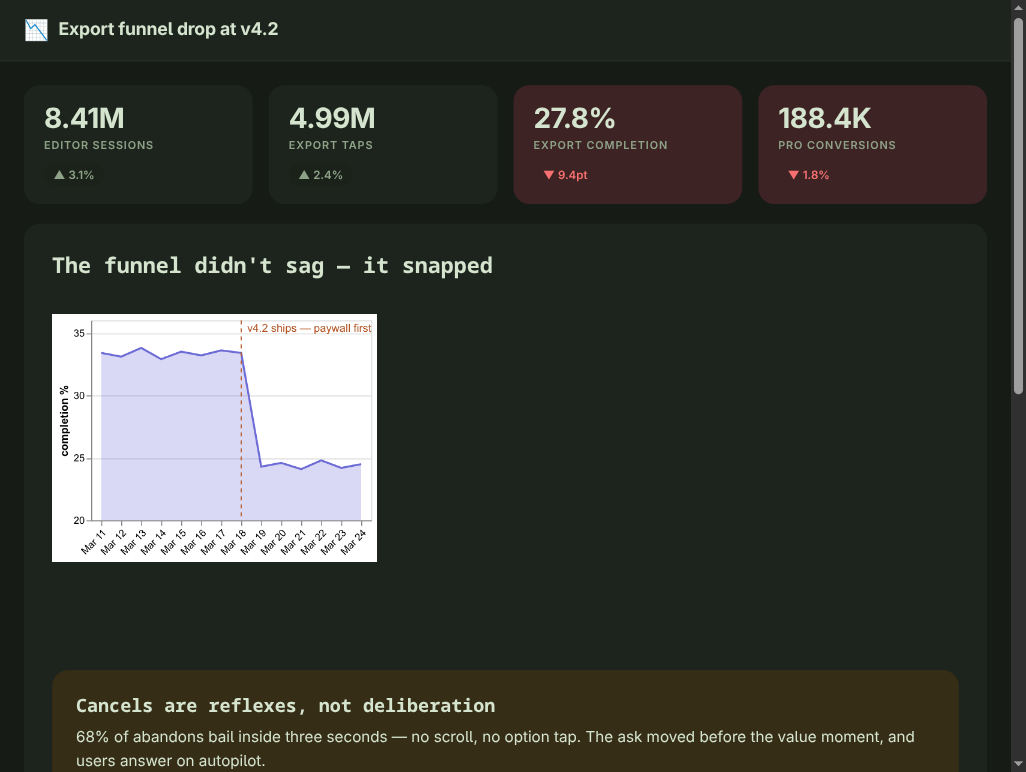The width and height of the screenshot is (1026, 772).
Task: Click the vertical scrollbar thumb
Action: coord(1018,206)
